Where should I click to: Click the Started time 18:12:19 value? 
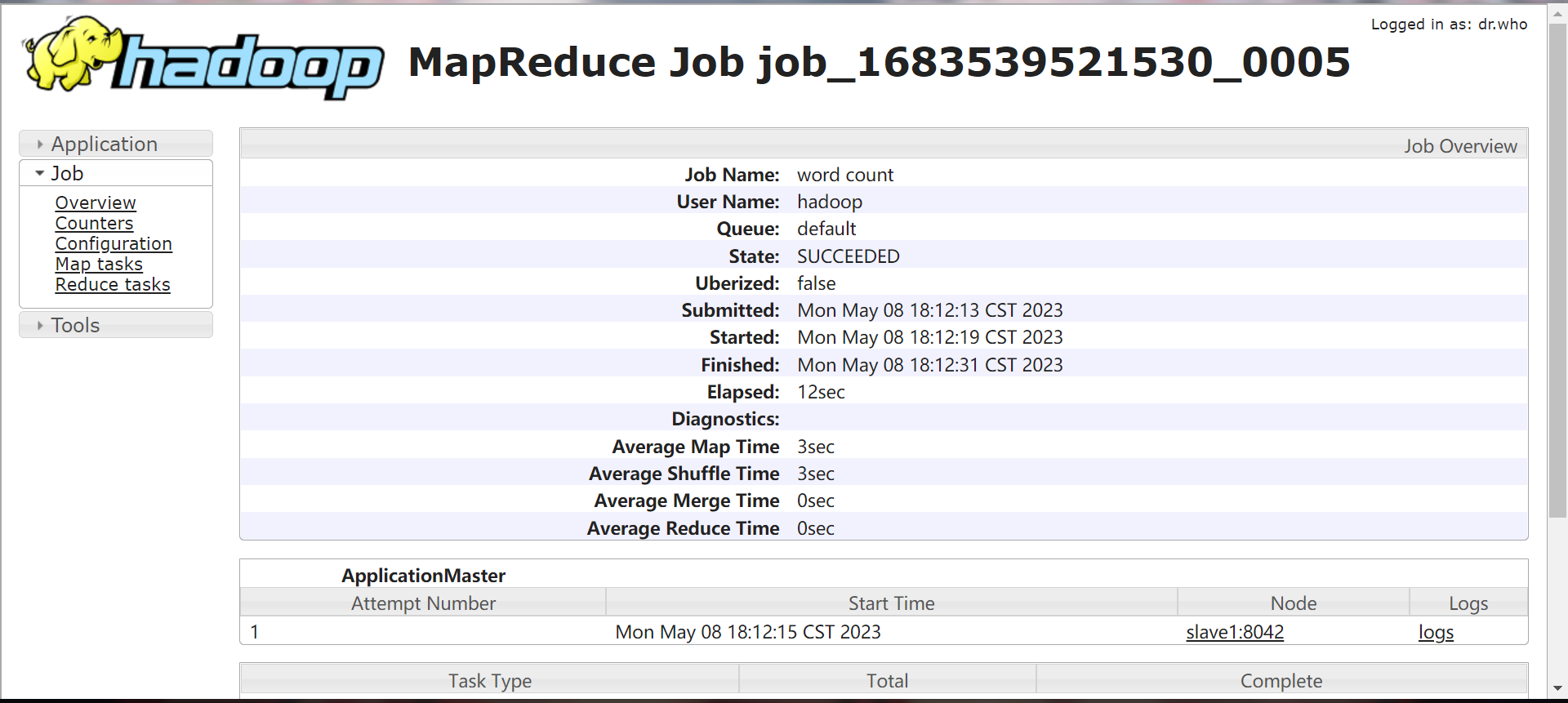coord(930,337)
